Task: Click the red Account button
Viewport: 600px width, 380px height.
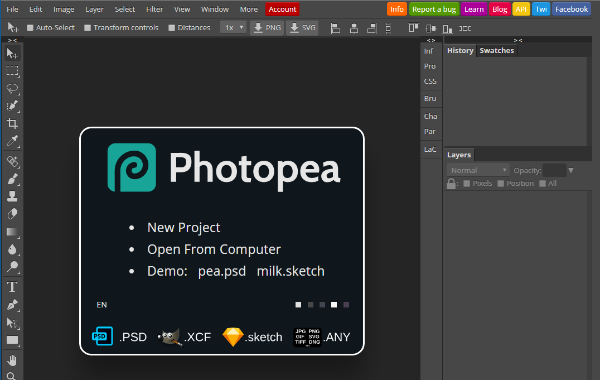Action: (x=282, y=9)
